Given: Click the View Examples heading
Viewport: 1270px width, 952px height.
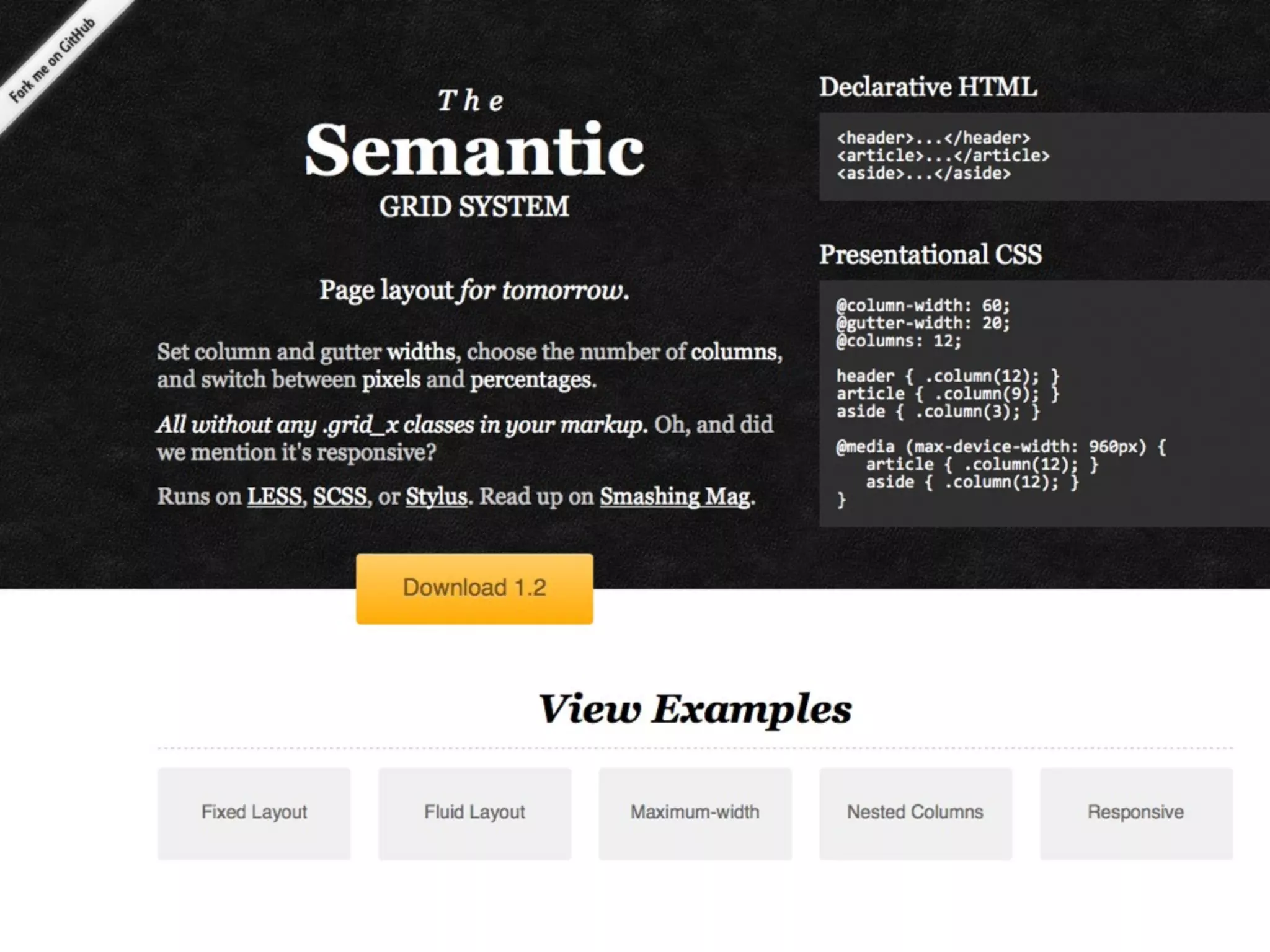Looking at the screenshot, I should tap(695, 708).
